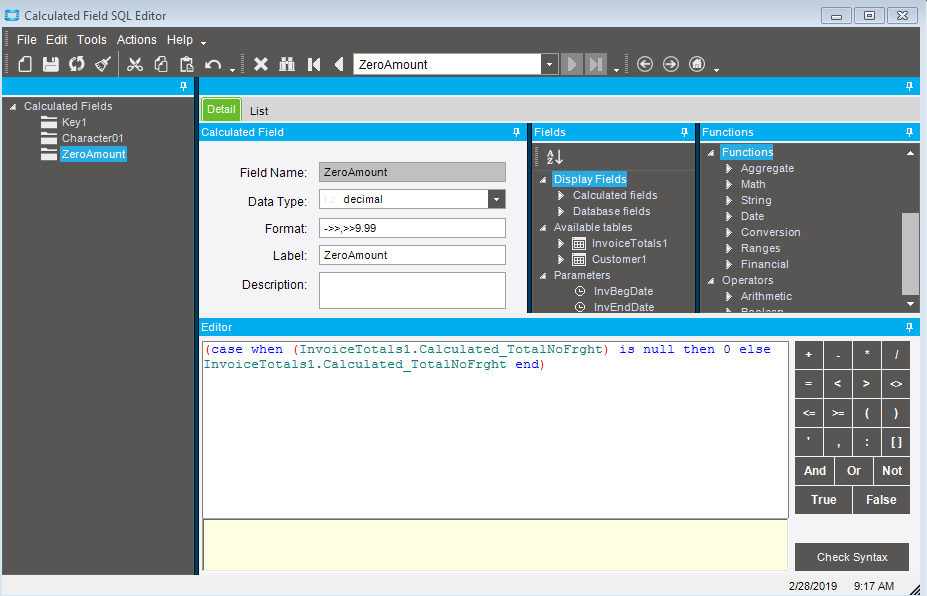The image size is (927, 596).
Task: Select the InvBegDate parameter
Action: pos(623,291)
